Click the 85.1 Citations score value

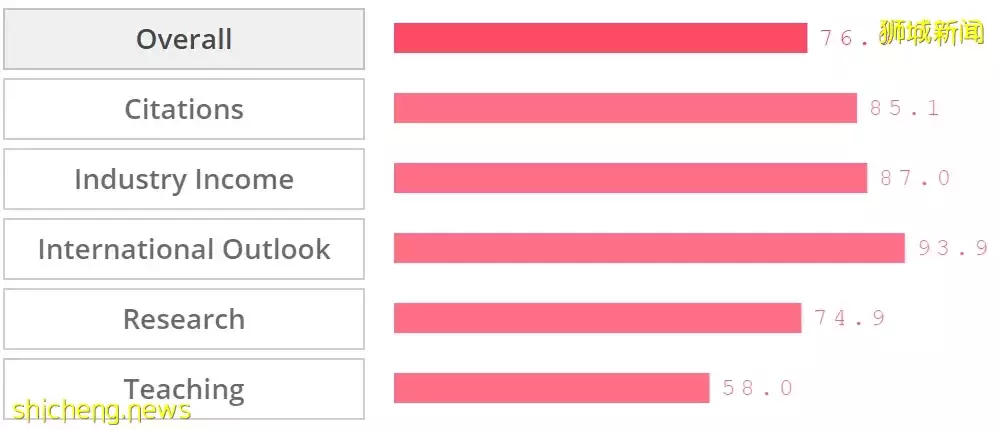pos(904,108)
